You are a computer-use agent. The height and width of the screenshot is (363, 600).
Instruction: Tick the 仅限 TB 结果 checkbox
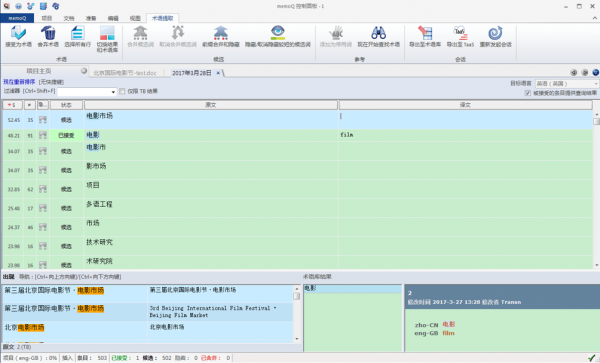coord(122,91)
